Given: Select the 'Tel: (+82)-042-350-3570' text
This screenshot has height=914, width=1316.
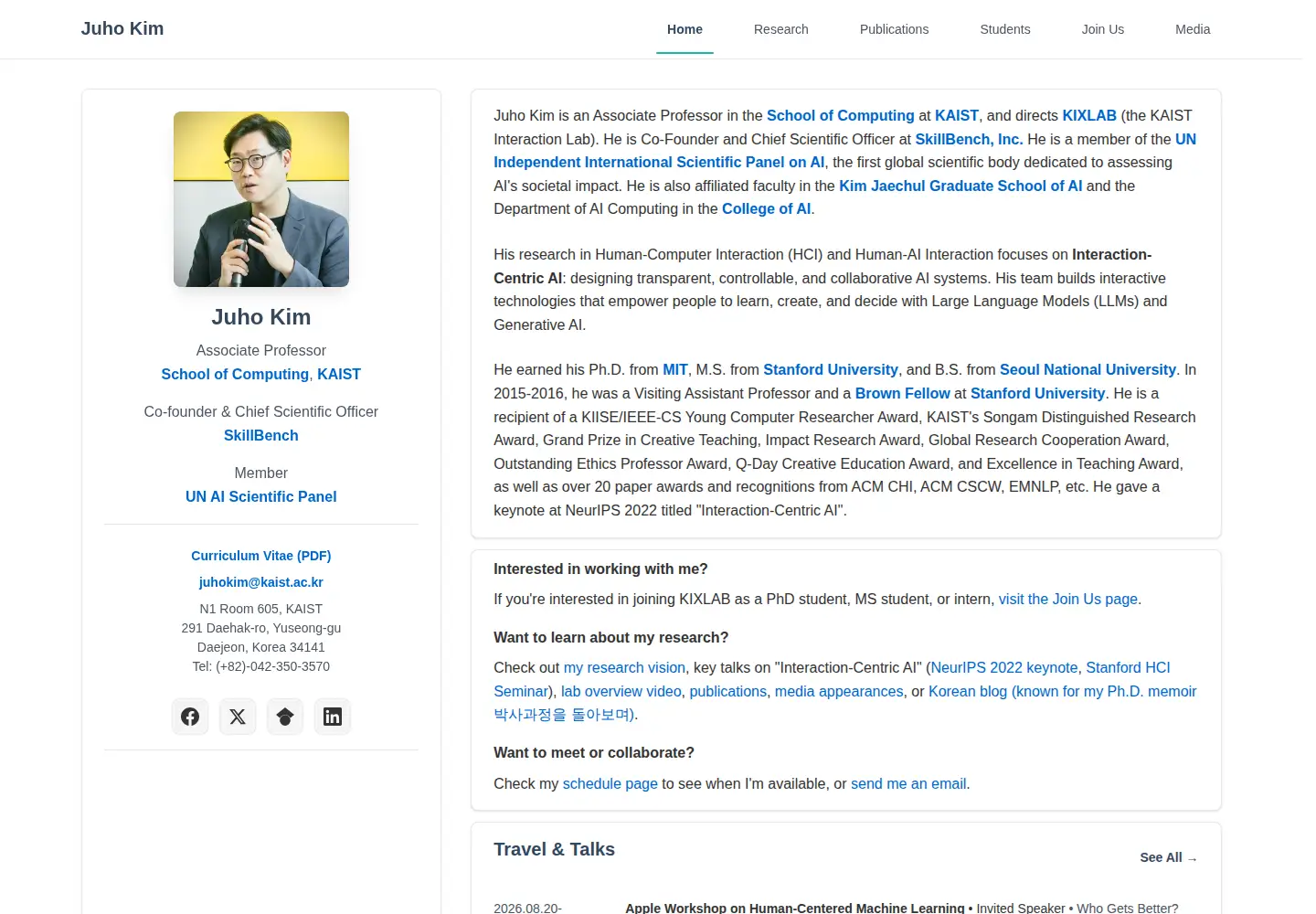Looking at the screenshot, I should pos(261,666).
